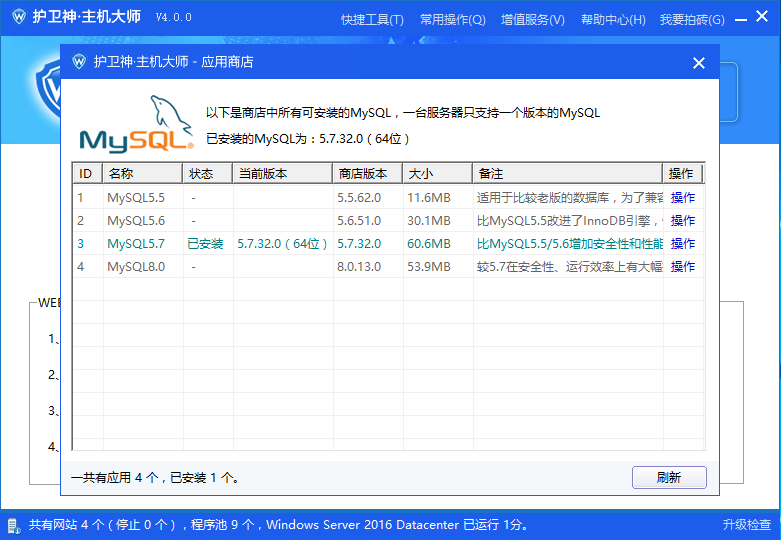
Task: Click 操作 link for MySQL5.6 row
Action: coord(682,221)
